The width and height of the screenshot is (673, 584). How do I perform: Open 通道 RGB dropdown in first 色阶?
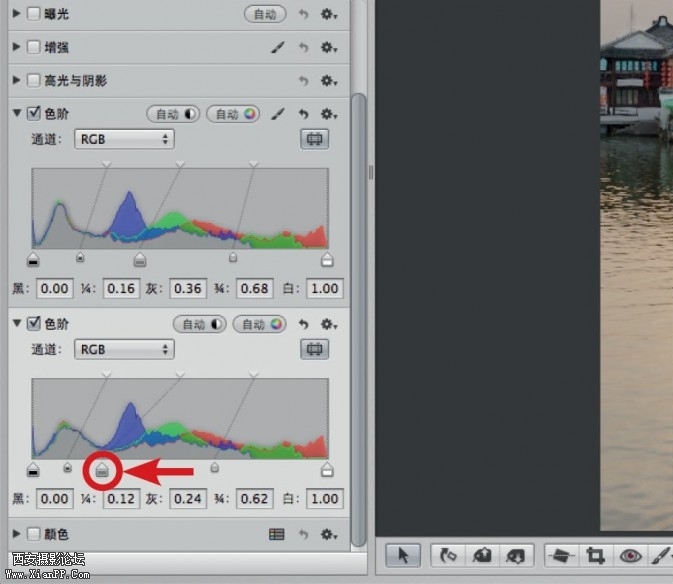(x=124, y=139)
